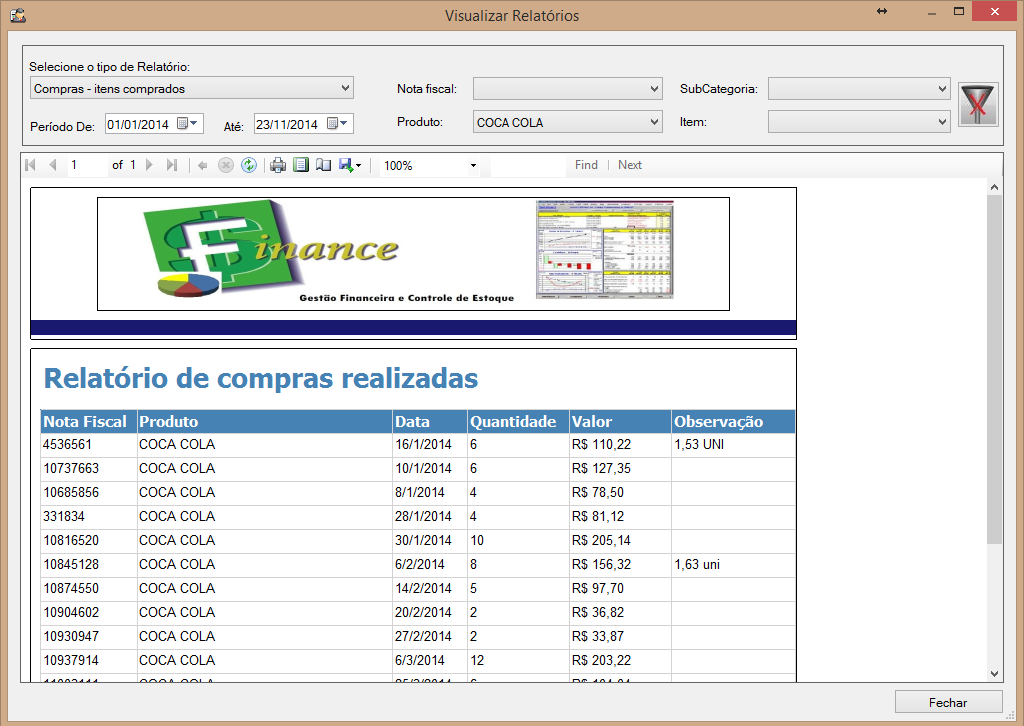Click the "Produto" column header
The width and height of the screenshot is (1024, 726).
[x=264, y=422]
